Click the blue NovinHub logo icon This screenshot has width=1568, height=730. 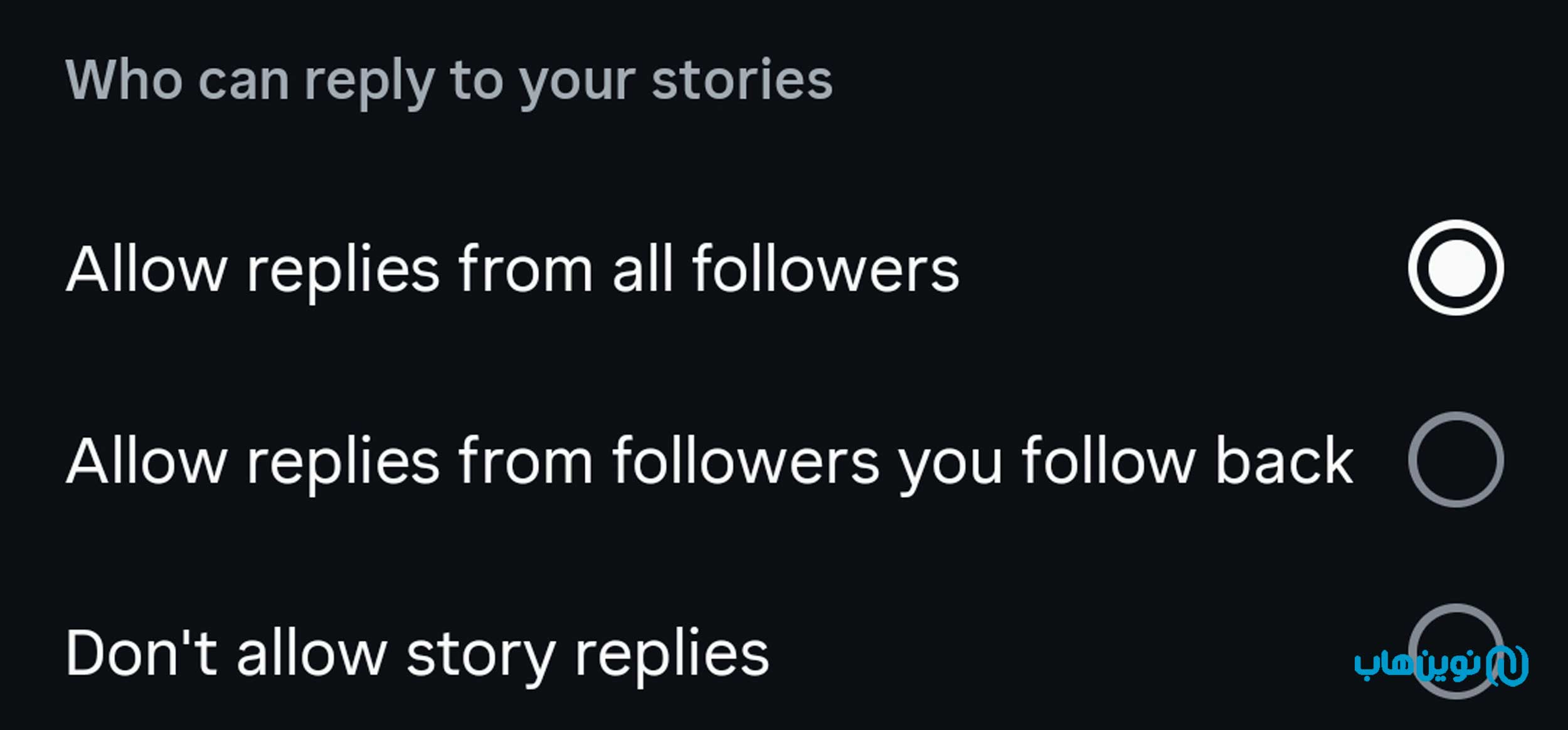tap(1509, 666)
